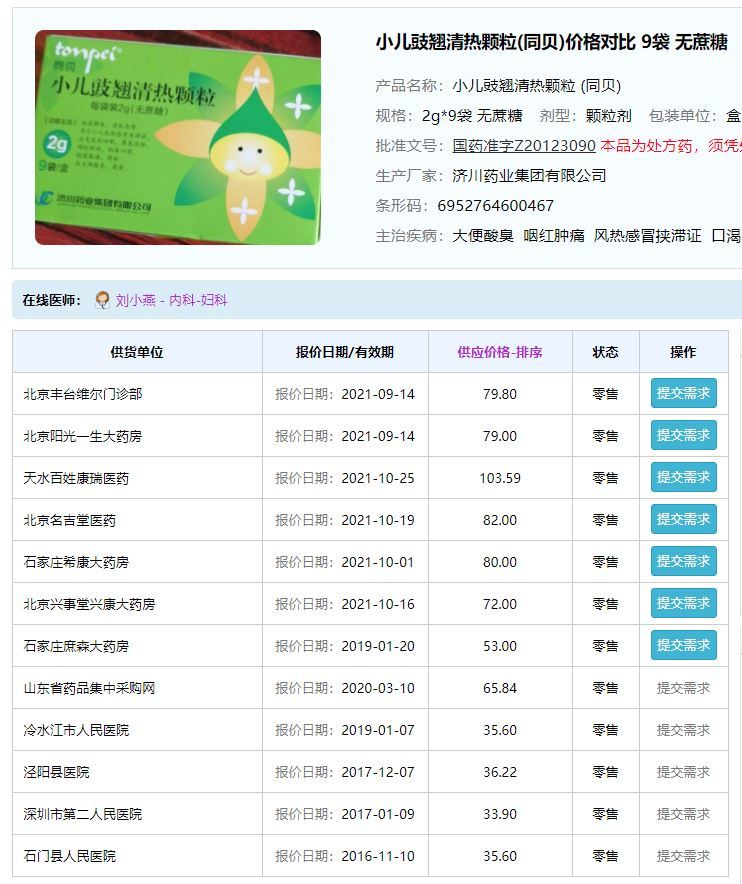
Task: Click quote date 2021-10-25
Action: tap(378, 478)
